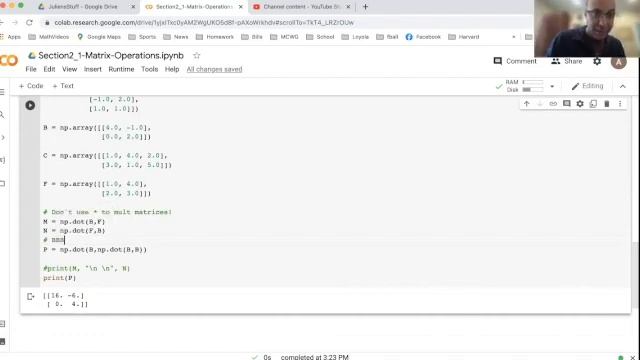The height and width of the screenshot is (360, 640).
Task: Switch to JulienStuff Google Drive tab
Action: point(83,7)
